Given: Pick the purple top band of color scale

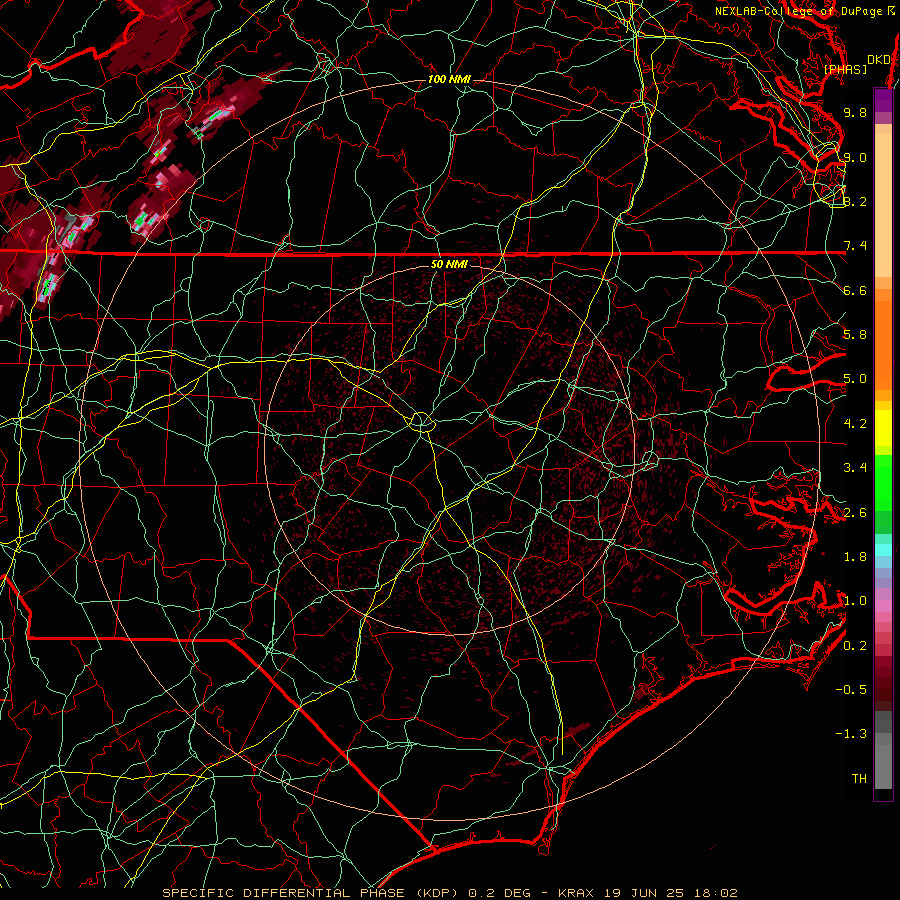Looking at the screenshot, I should coord(883,100).
